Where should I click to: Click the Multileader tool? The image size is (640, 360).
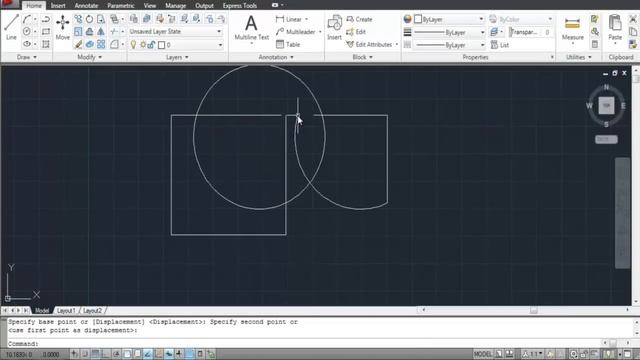pyautogui.click(x=296, y=32)
